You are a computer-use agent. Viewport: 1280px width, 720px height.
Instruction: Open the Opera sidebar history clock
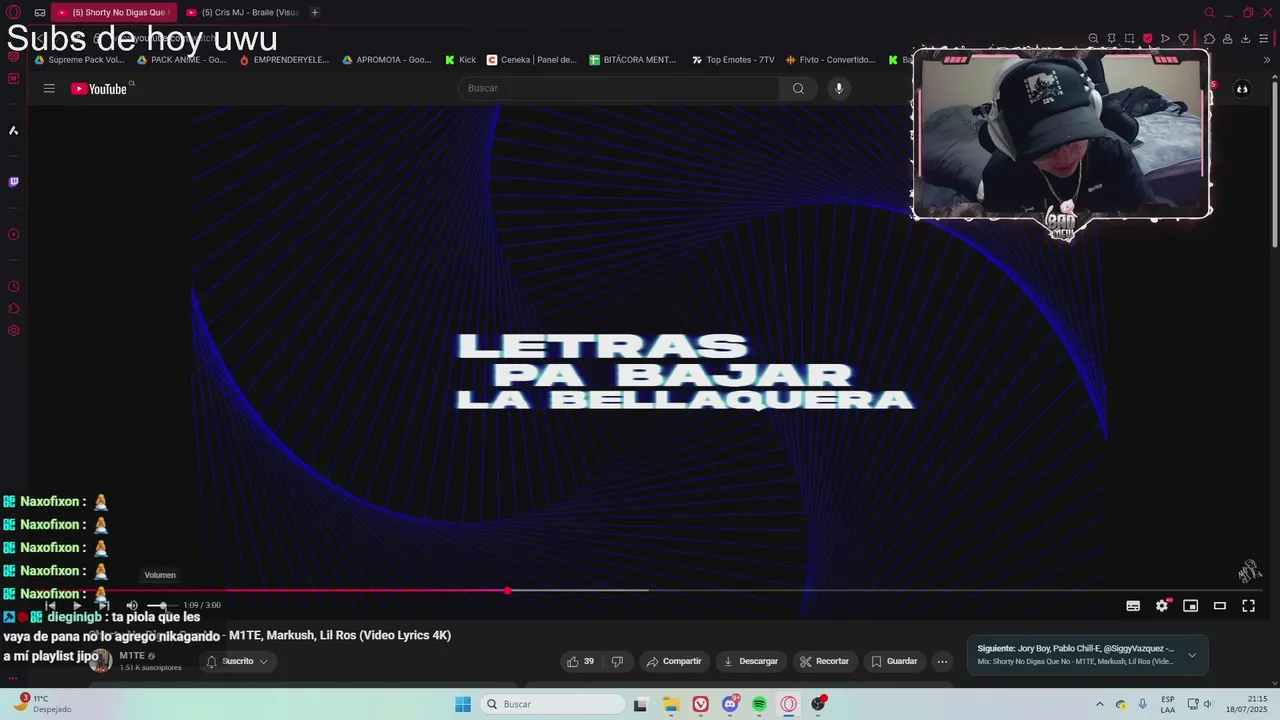coord(13,287)
